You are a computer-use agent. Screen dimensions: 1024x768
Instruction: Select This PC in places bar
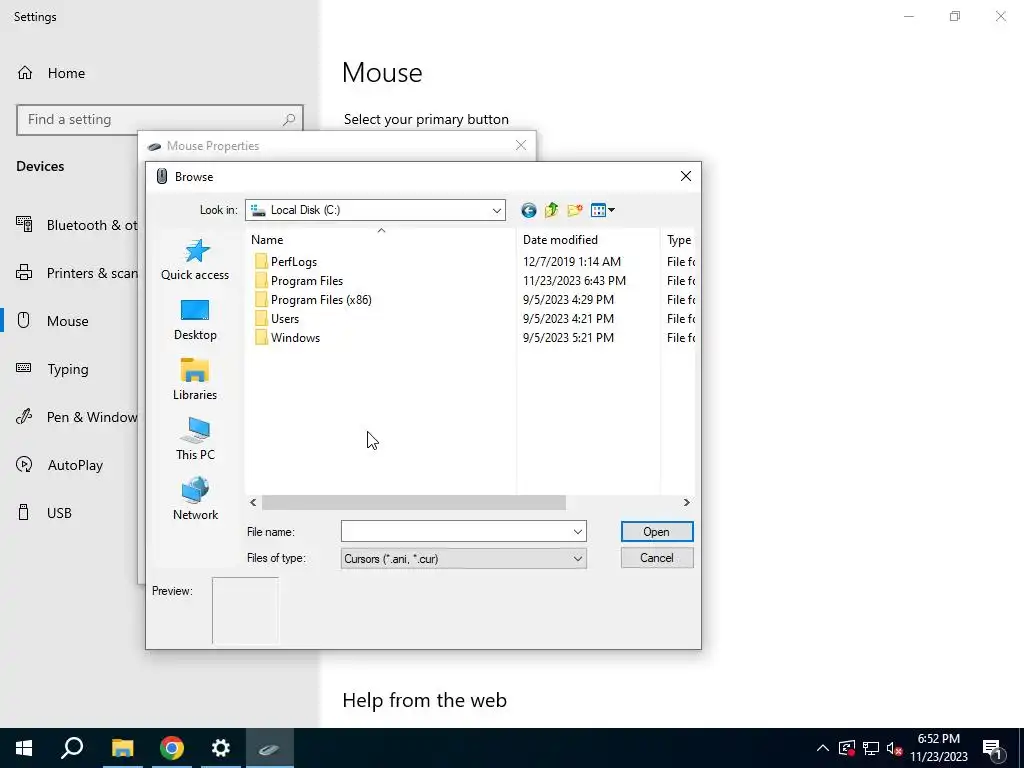pyautogui.click(x=195, y=440)
